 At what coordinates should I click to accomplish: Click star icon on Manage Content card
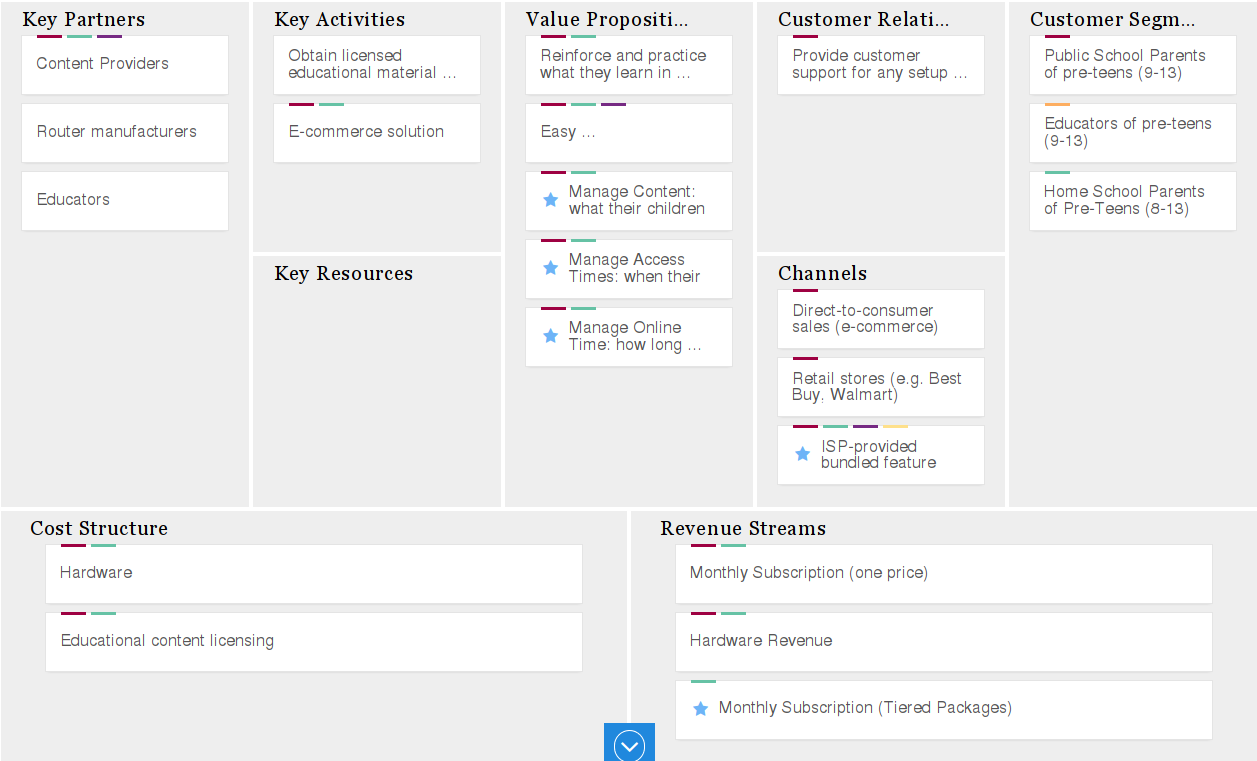[x=550, y=200]
